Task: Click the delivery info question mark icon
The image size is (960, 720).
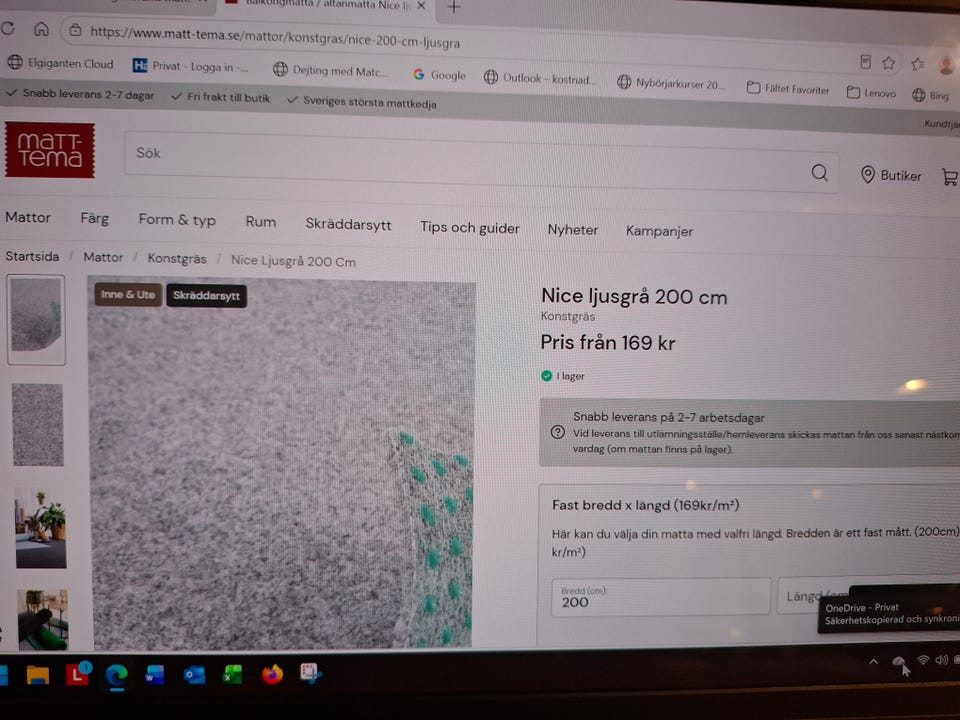Action: pos(557,432)
